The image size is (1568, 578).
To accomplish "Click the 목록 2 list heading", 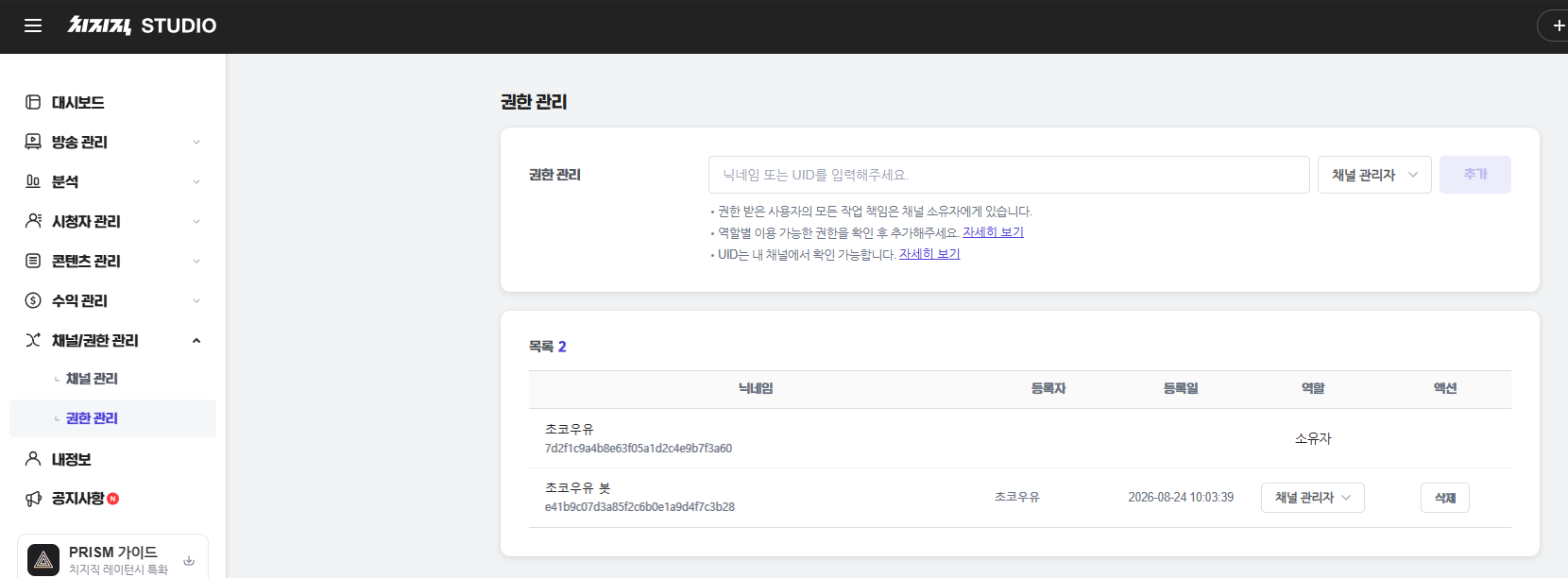I will (548, 347).
